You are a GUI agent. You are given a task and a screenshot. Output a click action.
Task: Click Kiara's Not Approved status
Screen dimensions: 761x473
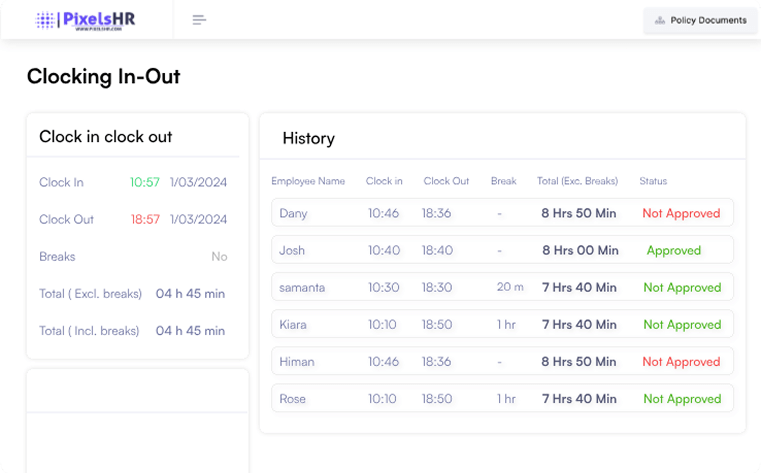(x=681, y=324)
